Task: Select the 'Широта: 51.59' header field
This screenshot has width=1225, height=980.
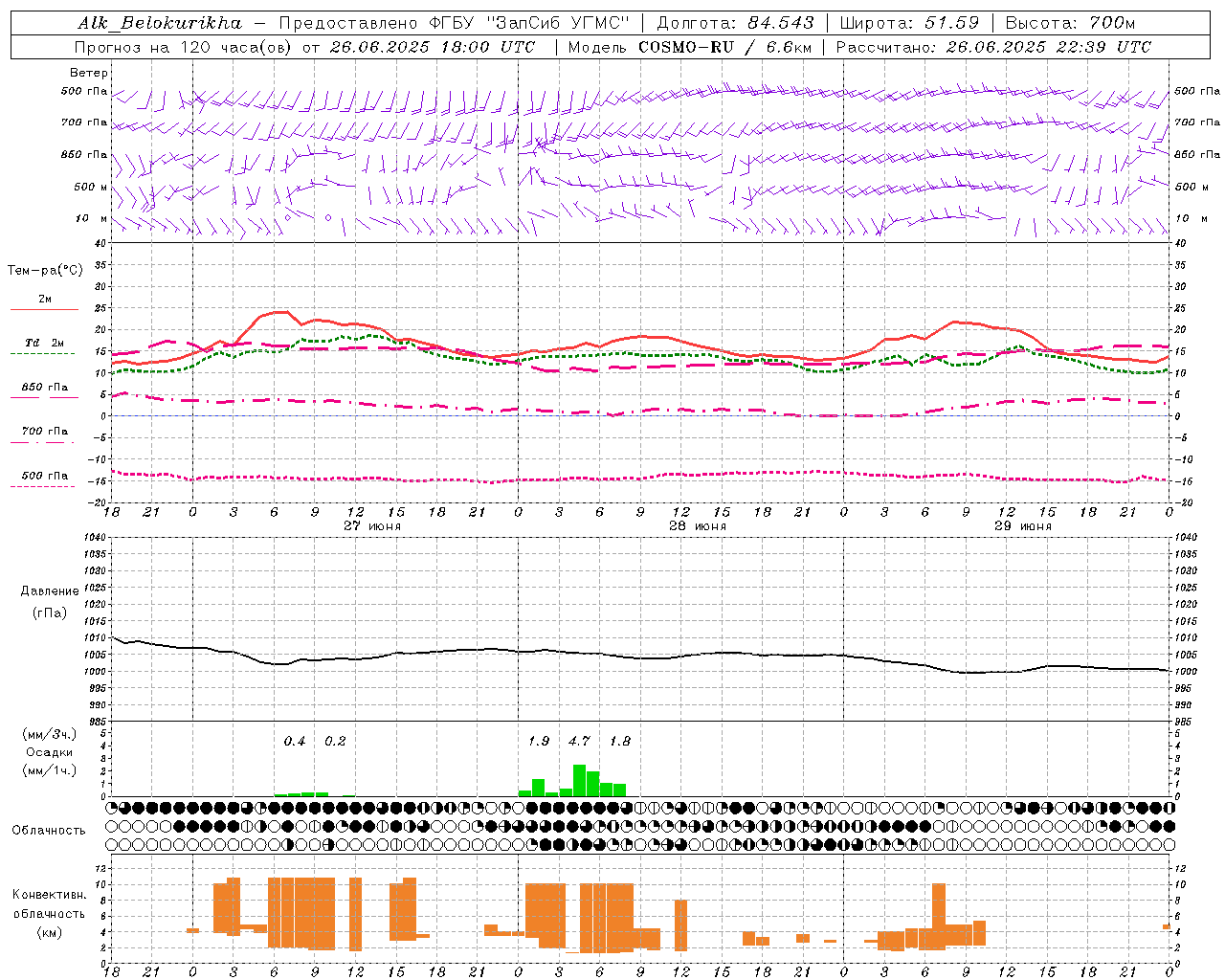Action: point(909,23)
